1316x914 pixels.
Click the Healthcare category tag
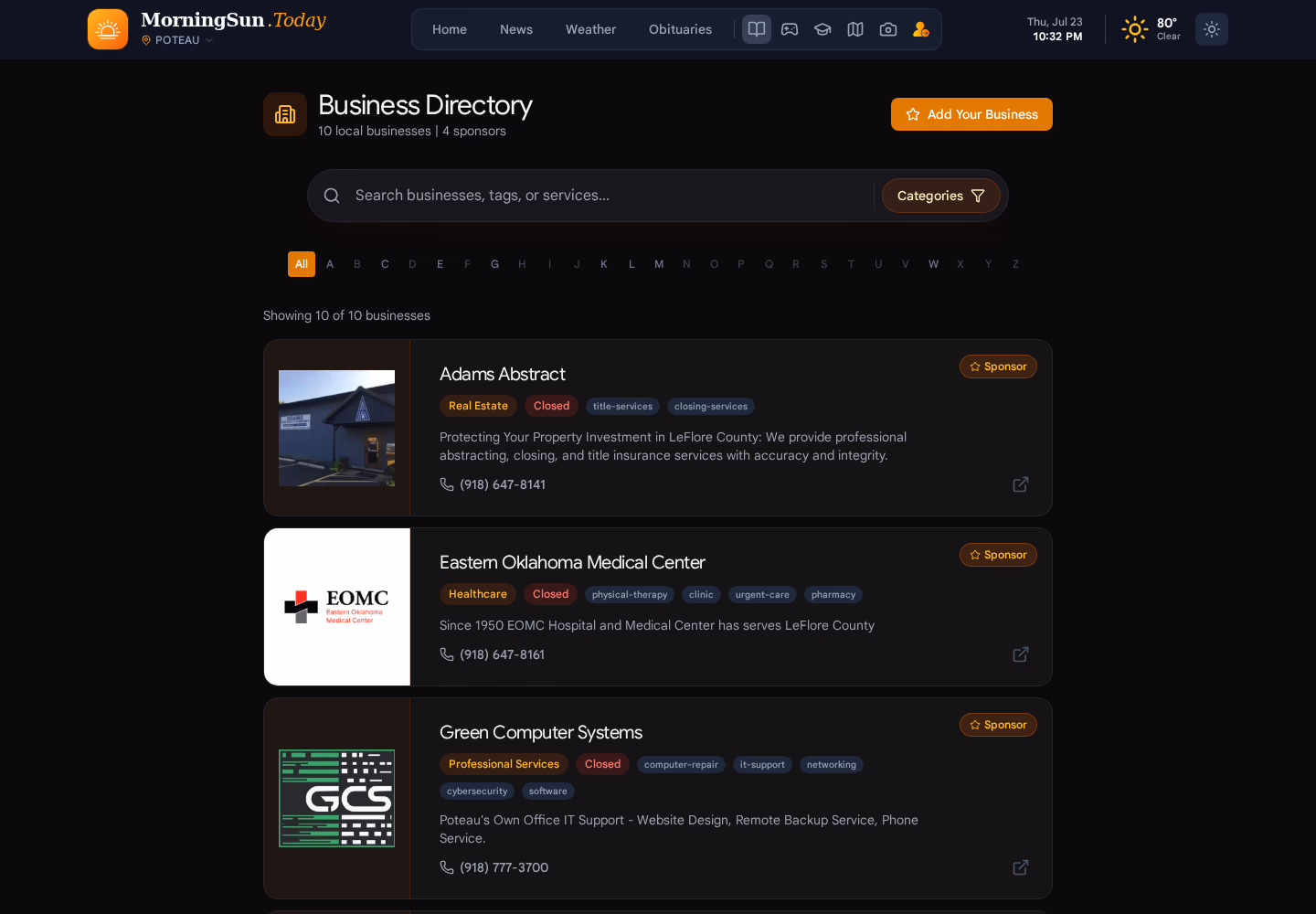click(x=478, y=594)
